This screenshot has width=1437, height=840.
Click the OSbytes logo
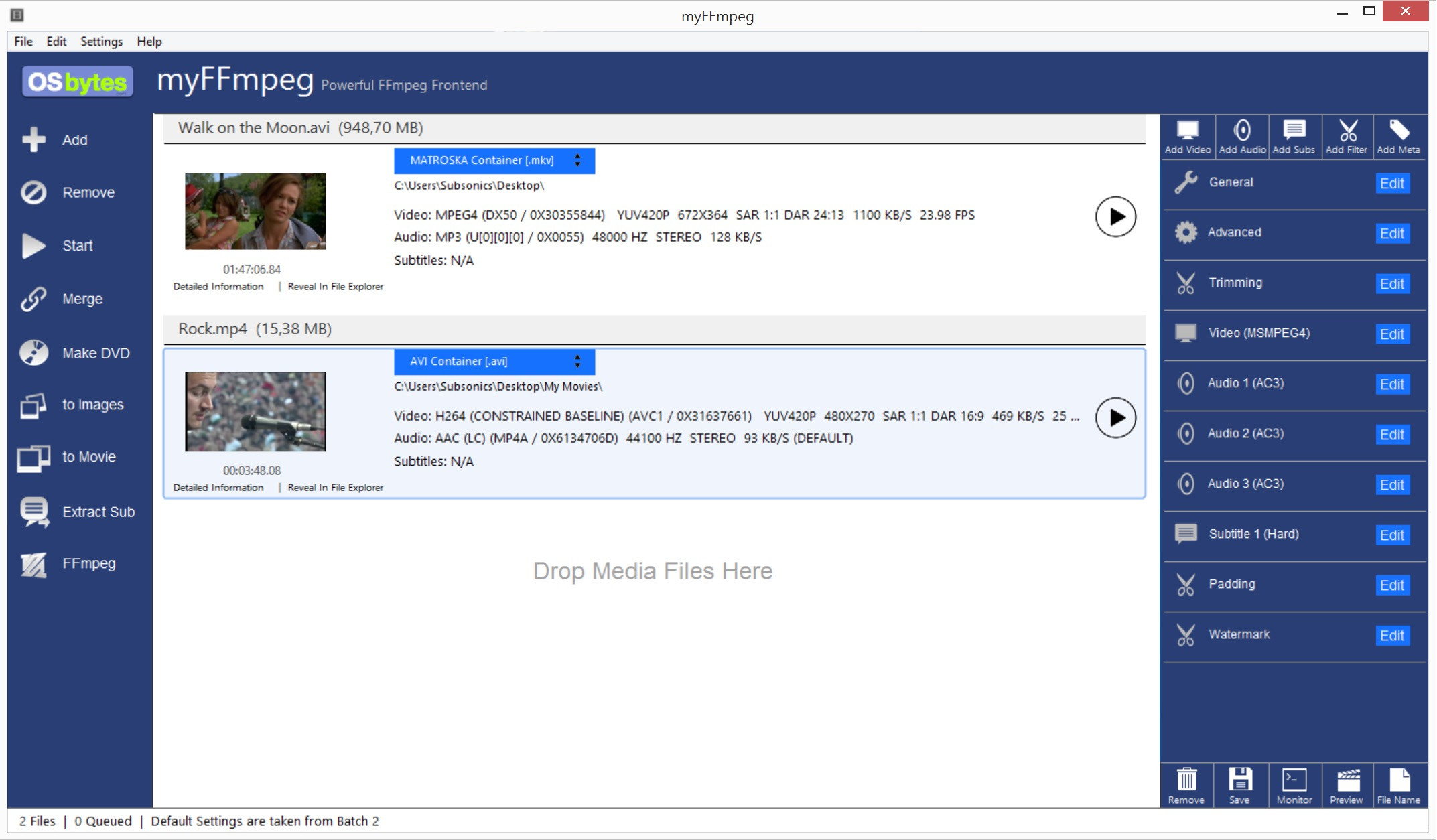[x=78, y=82]
